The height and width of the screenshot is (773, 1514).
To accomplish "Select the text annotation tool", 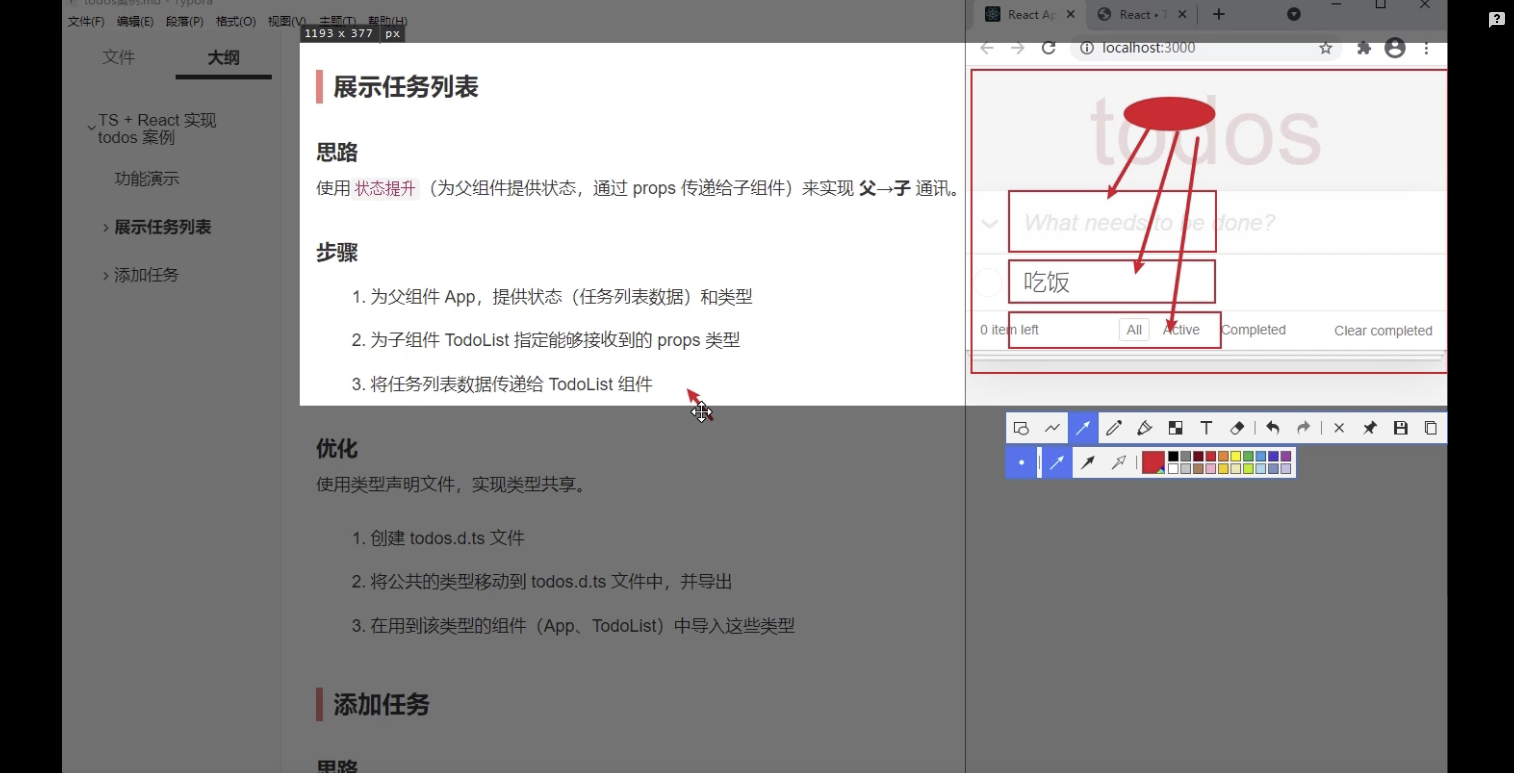I will tap(1206, 428).
